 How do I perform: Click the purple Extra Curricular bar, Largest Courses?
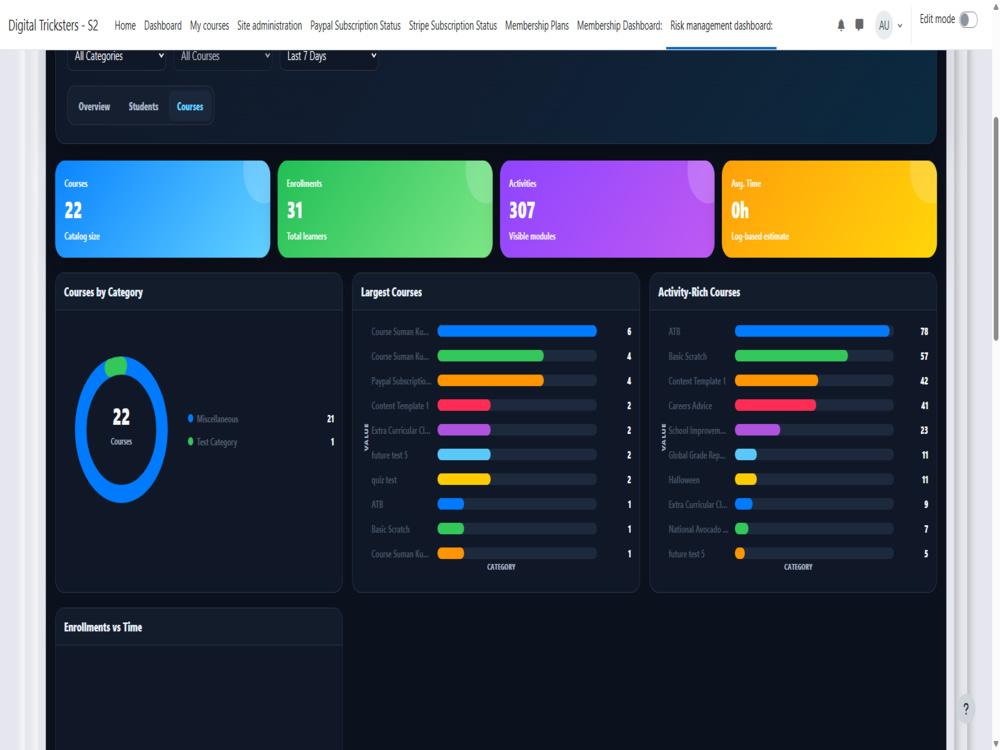pyautogui.click(x=464, y=430)
